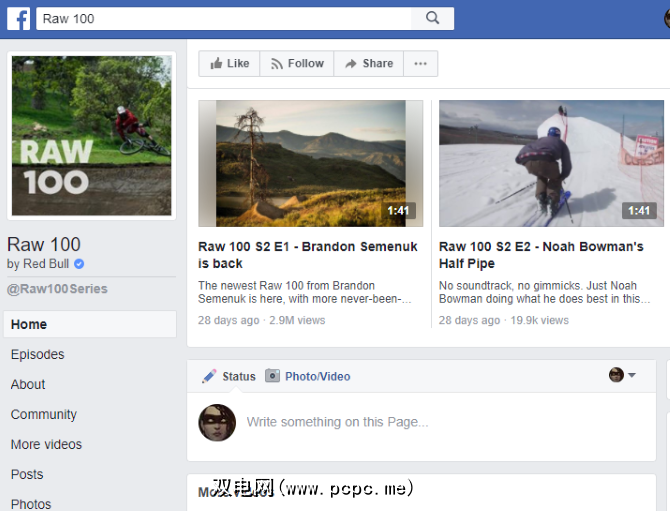Screen dimensions: 670x511
Task: Click the Facebook logo icon
Action: tap(18, 19)
